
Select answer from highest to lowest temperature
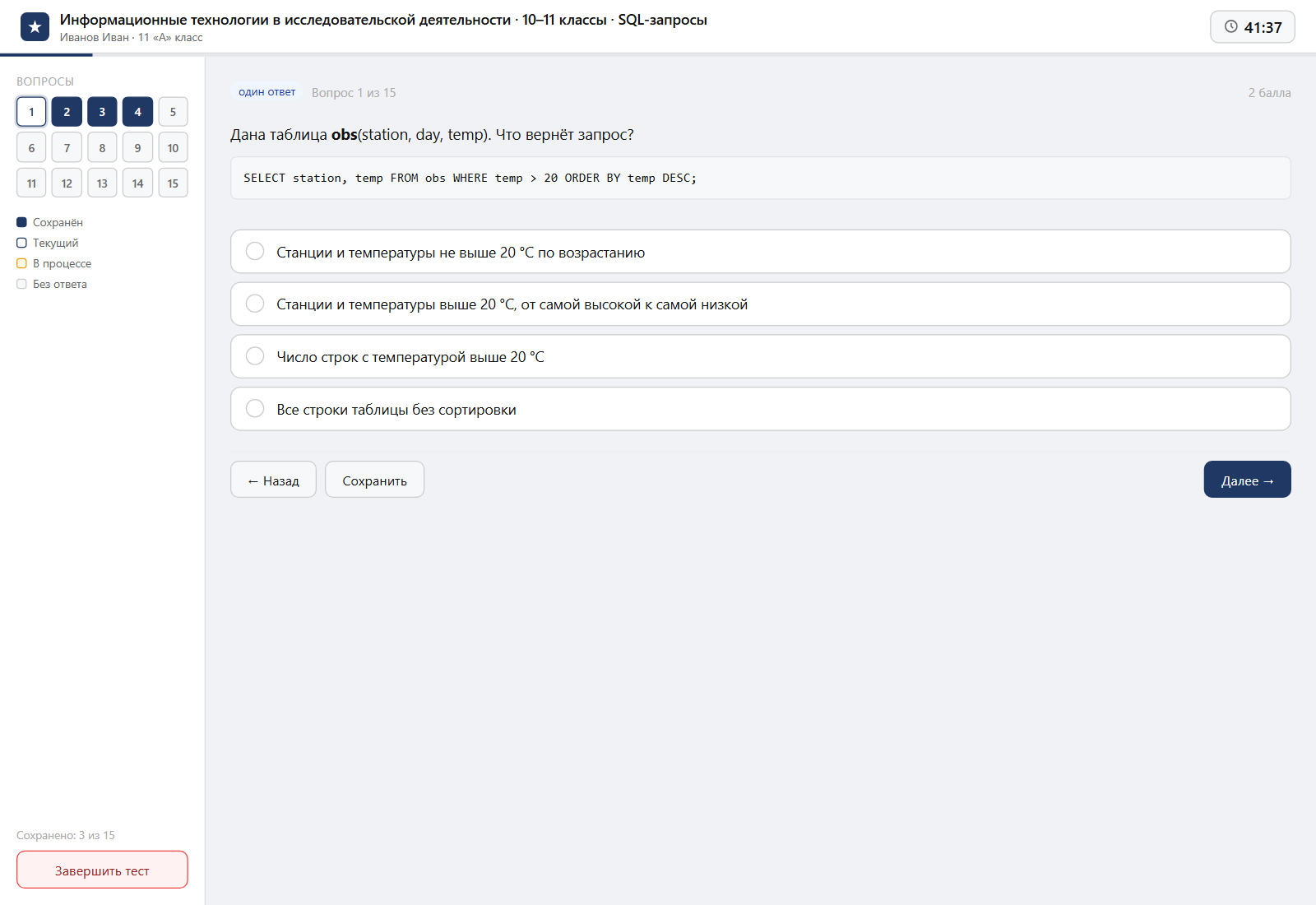[x=760, y=304]
